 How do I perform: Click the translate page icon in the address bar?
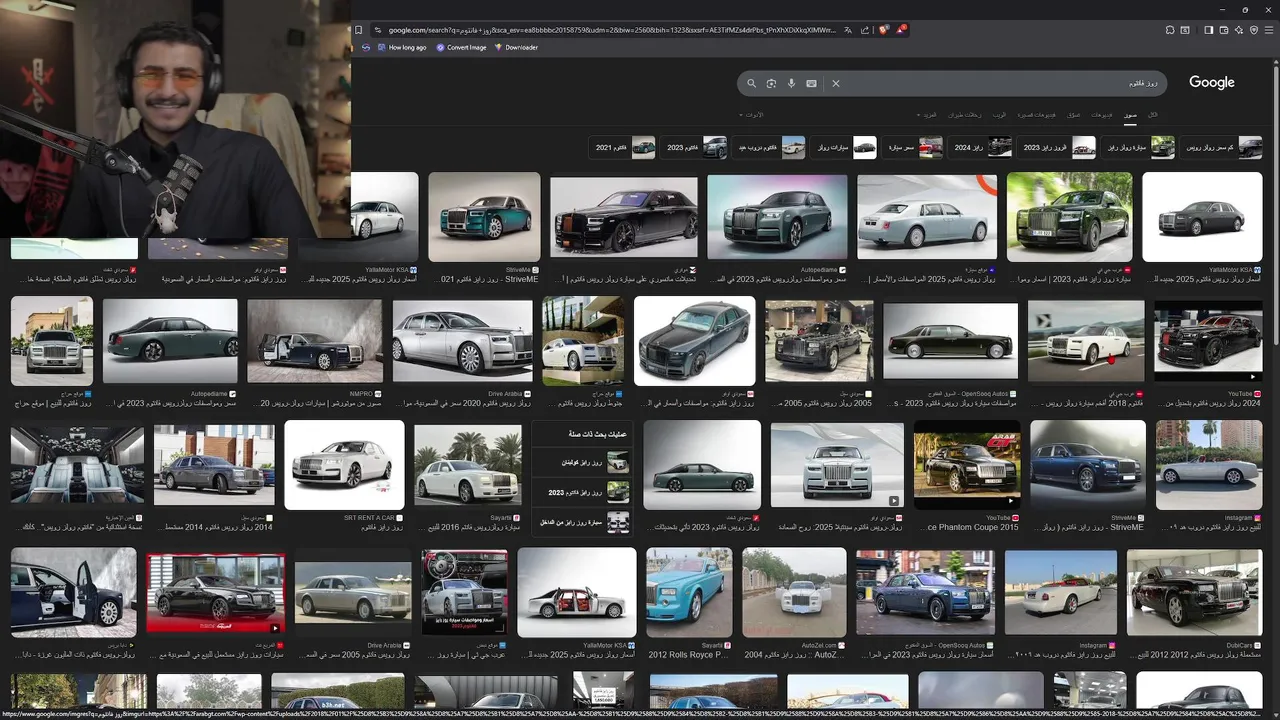pyautogui.click(x=848, y=30)
